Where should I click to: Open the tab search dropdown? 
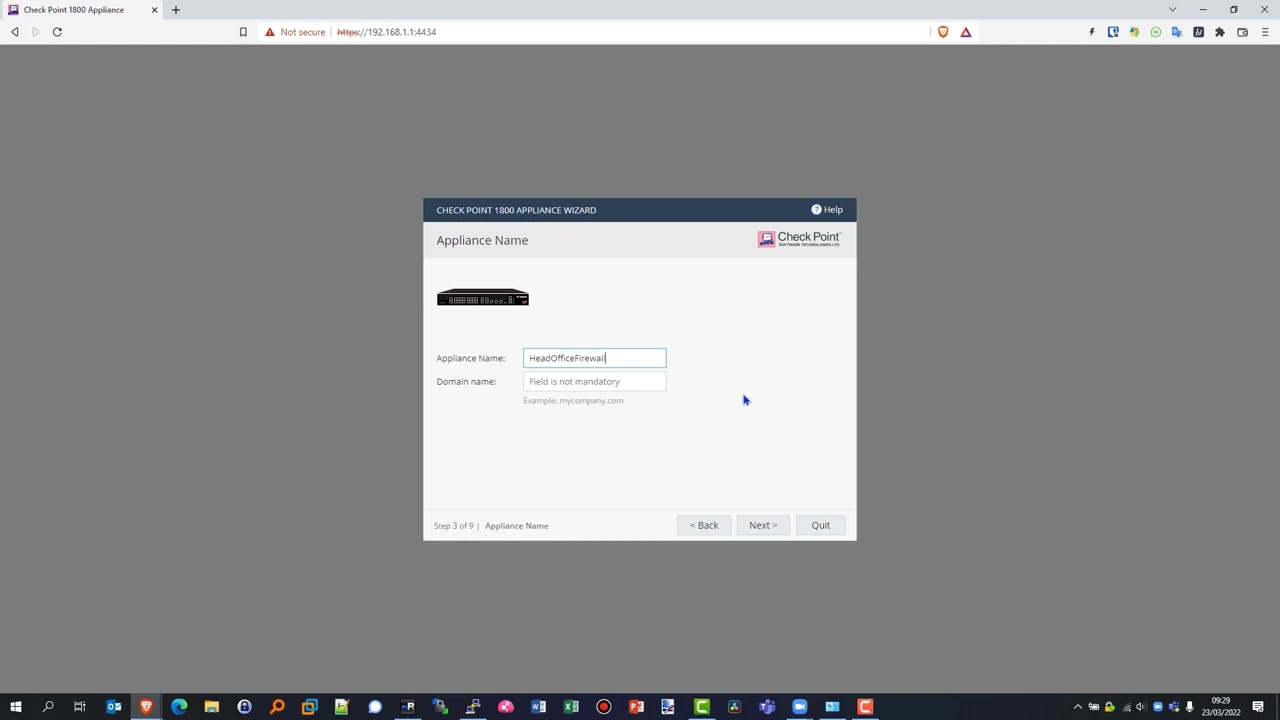point(1172,10)
